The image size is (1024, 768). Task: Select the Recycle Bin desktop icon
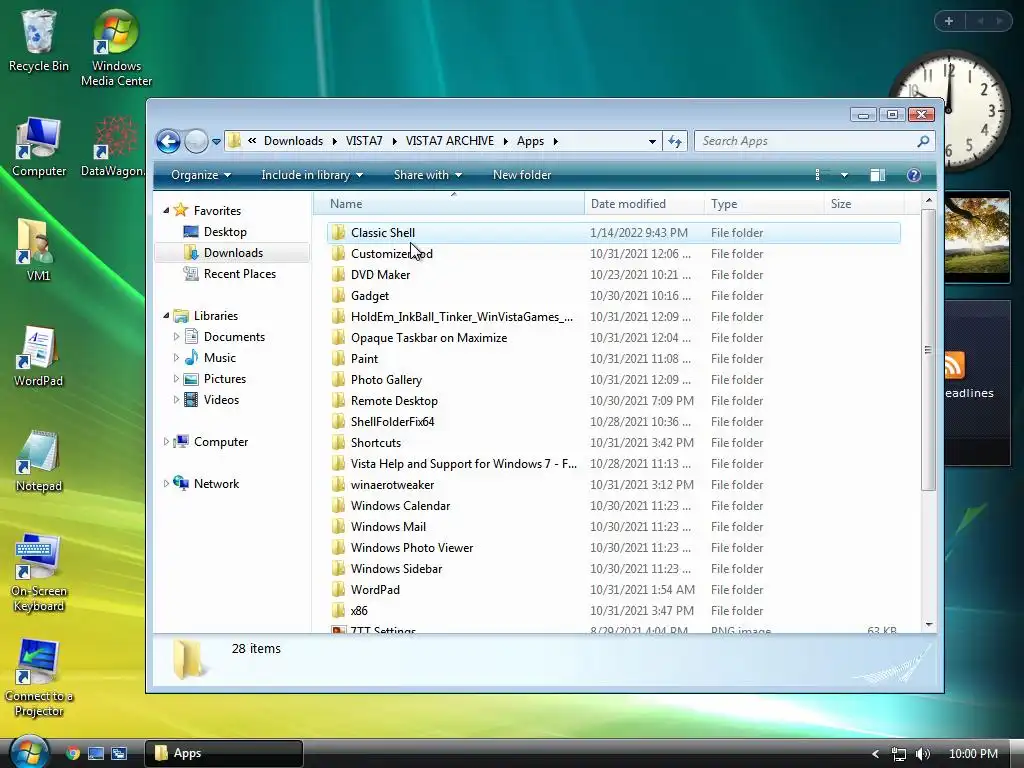(x=39, y=40)
